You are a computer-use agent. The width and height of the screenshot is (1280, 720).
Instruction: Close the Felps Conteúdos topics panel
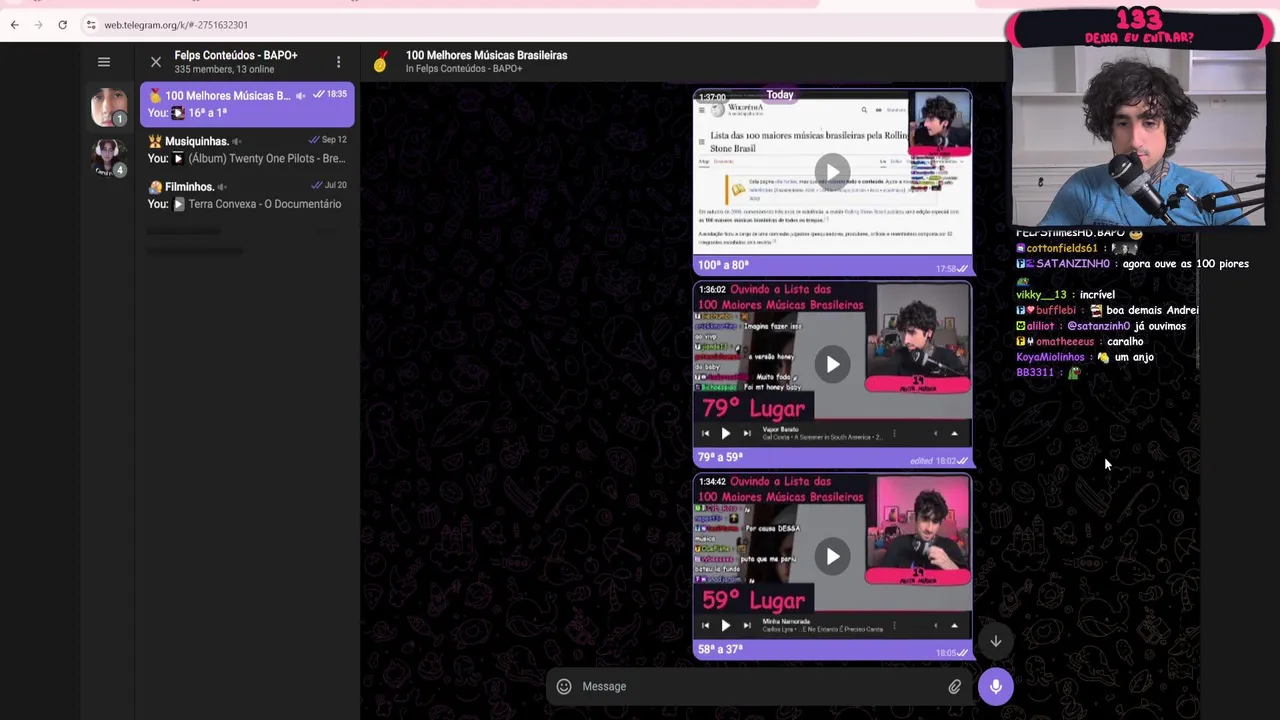click(156, 62)
